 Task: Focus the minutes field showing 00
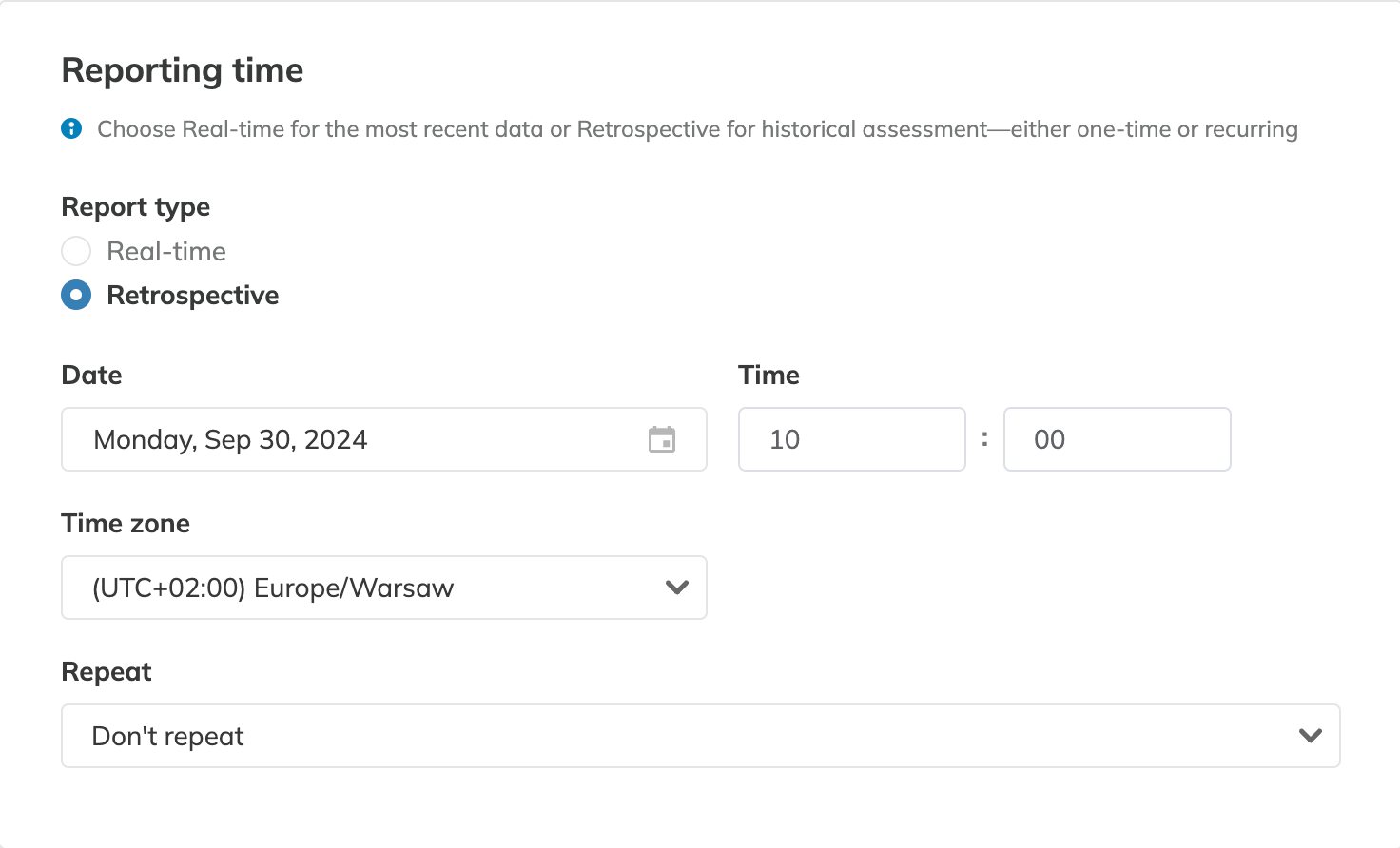(1118, 439)
